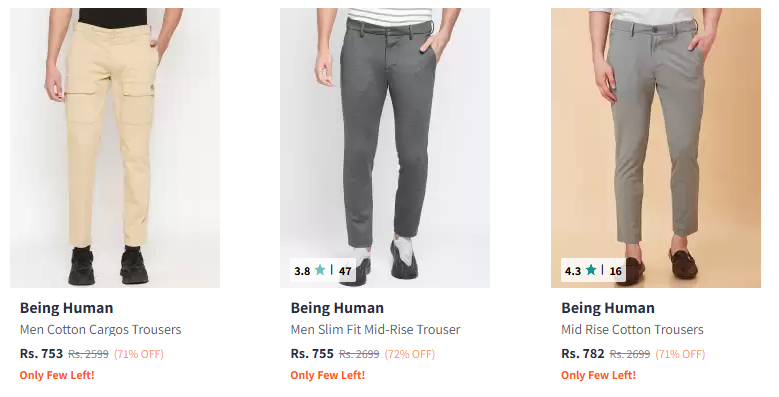
Task: Click the Being Human brand above Mid Rise Cotton
Action: (x=608, y=308)
